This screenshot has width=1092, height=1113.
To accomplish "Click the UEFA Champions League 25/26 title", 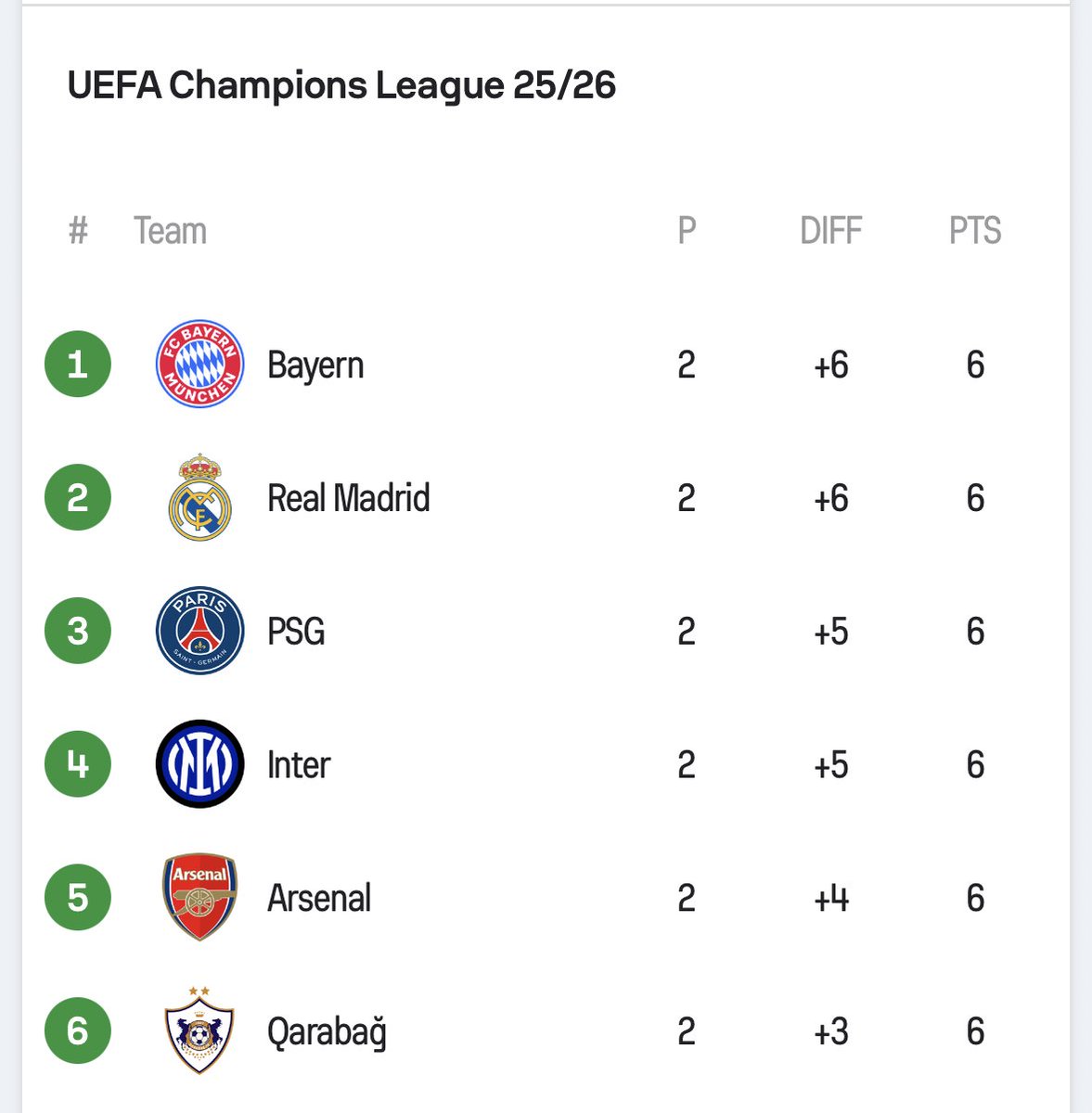I will pos(341,85).
